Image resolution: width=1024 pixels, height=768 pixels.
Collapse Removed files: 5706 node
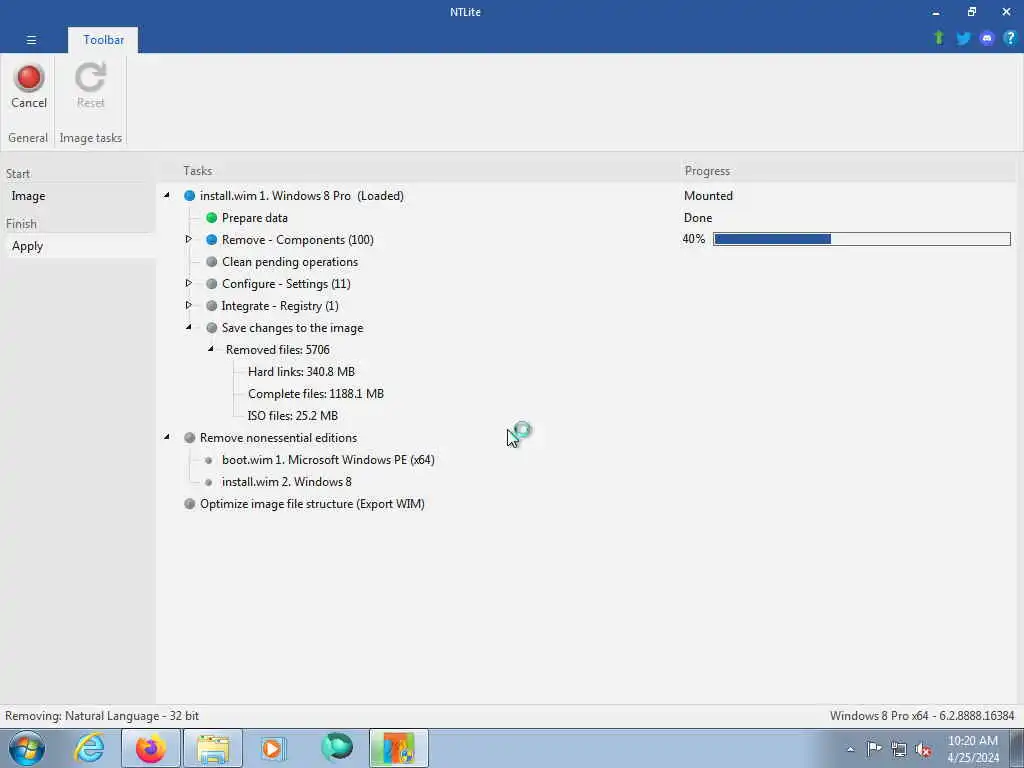(211, 349)
